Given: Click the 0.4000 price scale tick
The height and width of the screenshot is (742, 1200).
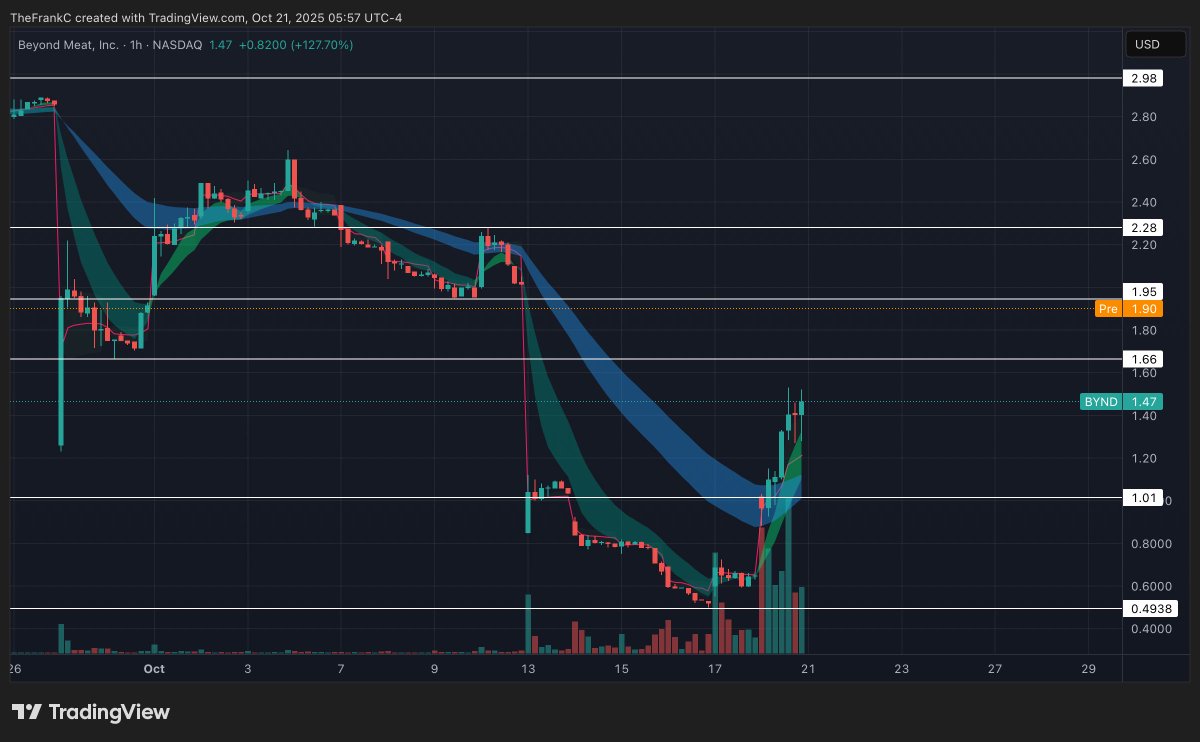Looking at the screenshot, I should tap(1150, 629).
